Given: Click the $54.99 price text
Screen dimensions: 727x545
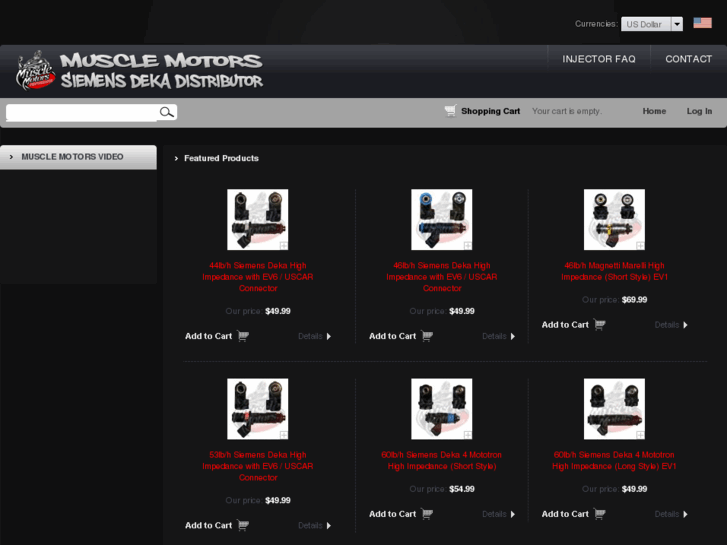Looking at the screenshot, I should 462,489.
